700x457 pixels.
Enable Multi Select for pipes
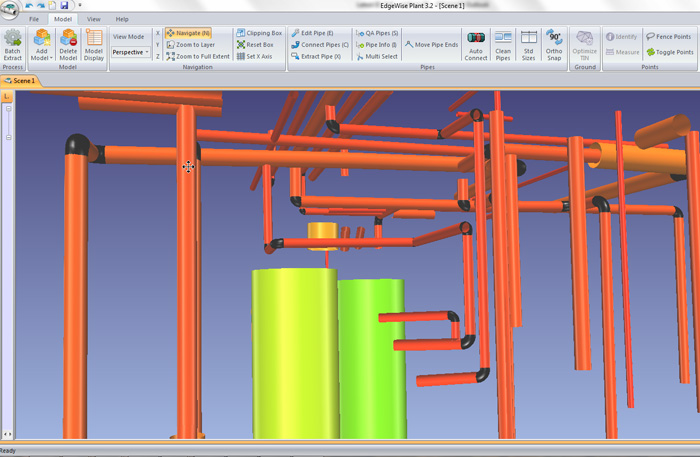click(x=377, y=56)
